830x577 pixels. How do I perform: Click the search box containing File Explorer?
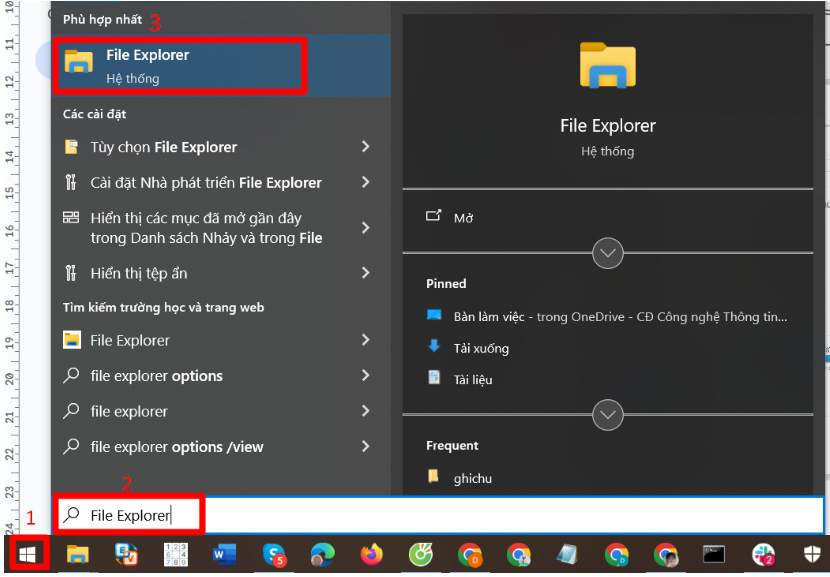438,515
